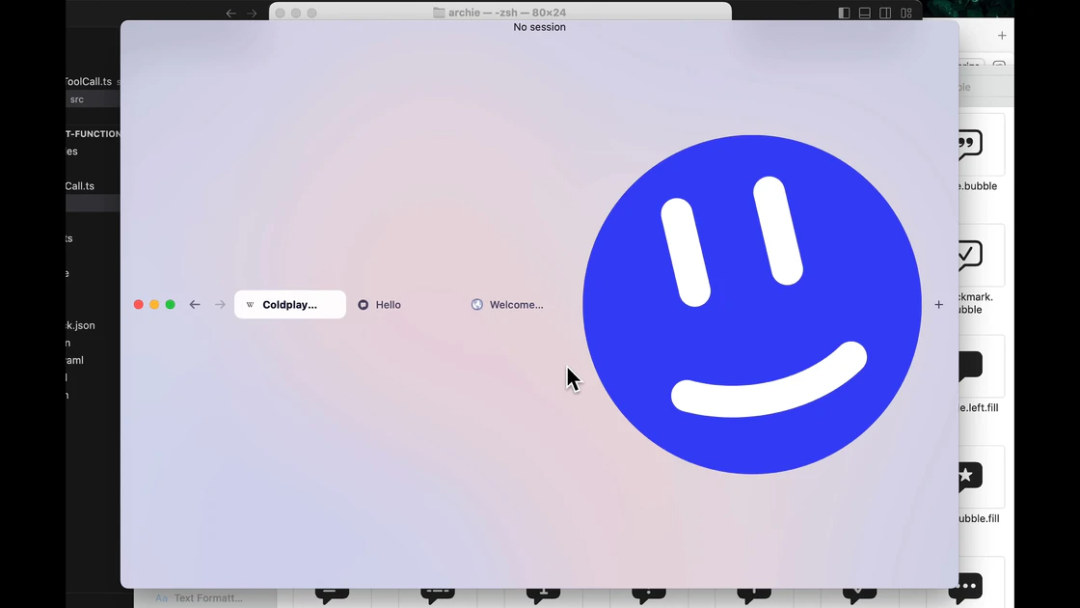The width and height of the screenshot is (1080, 608).
Task: Select the Coldplay tab
Action: pos(290,304)
